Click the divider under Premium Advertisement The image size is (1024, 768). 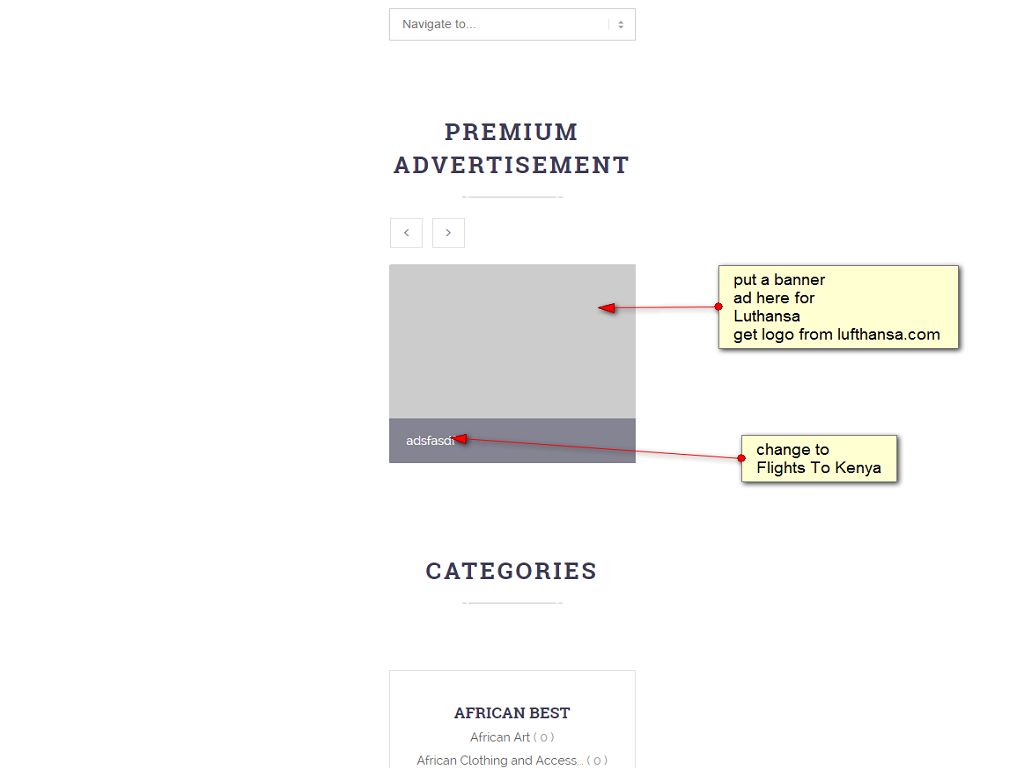click(x=512, y=197)
